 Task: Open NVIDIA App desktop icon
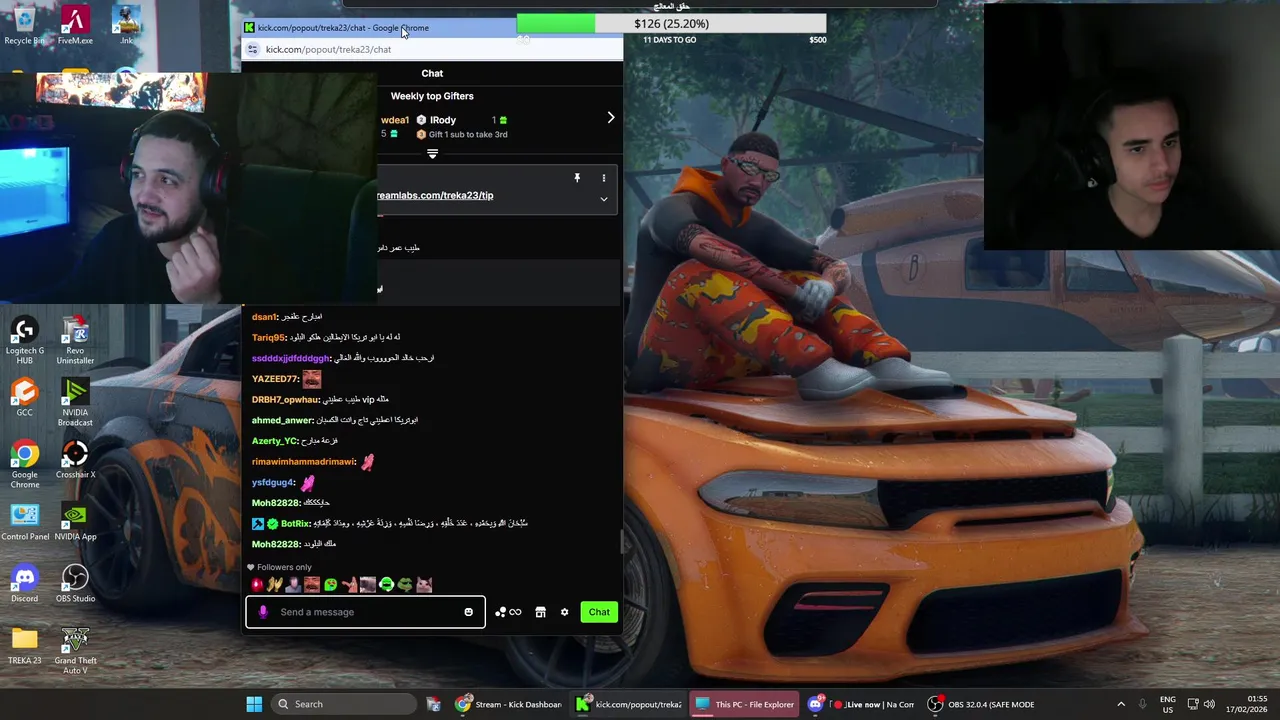click(75, 522)
